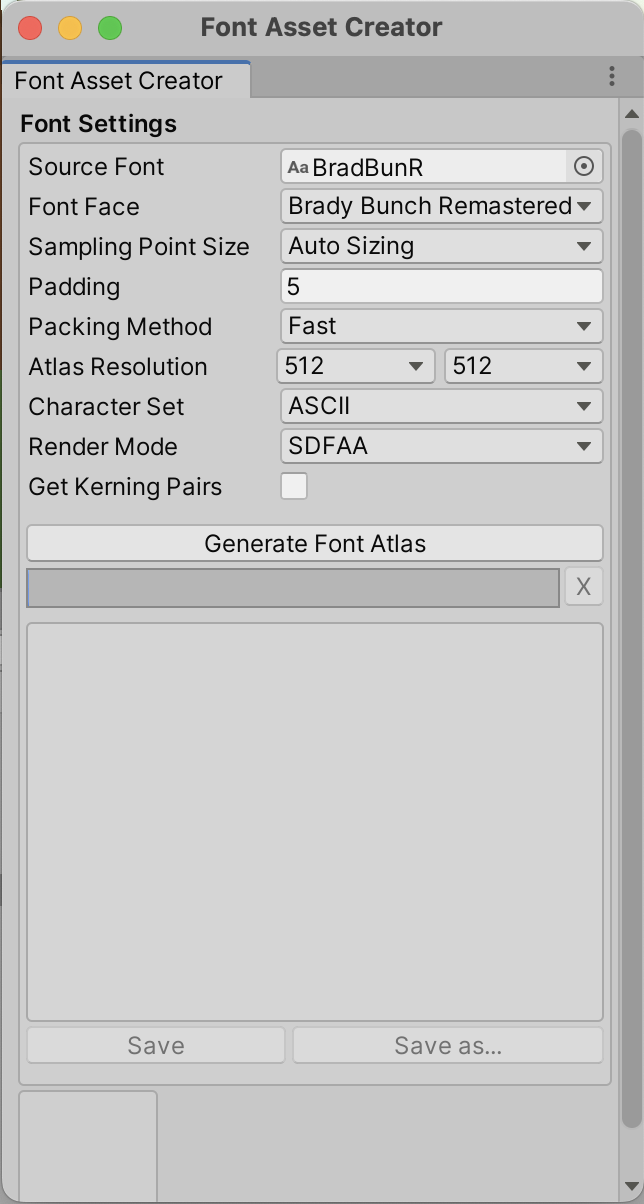Open Atlas Resolution width dropdown
Viewport: 644px width, 1204px height.
(355, 366)
